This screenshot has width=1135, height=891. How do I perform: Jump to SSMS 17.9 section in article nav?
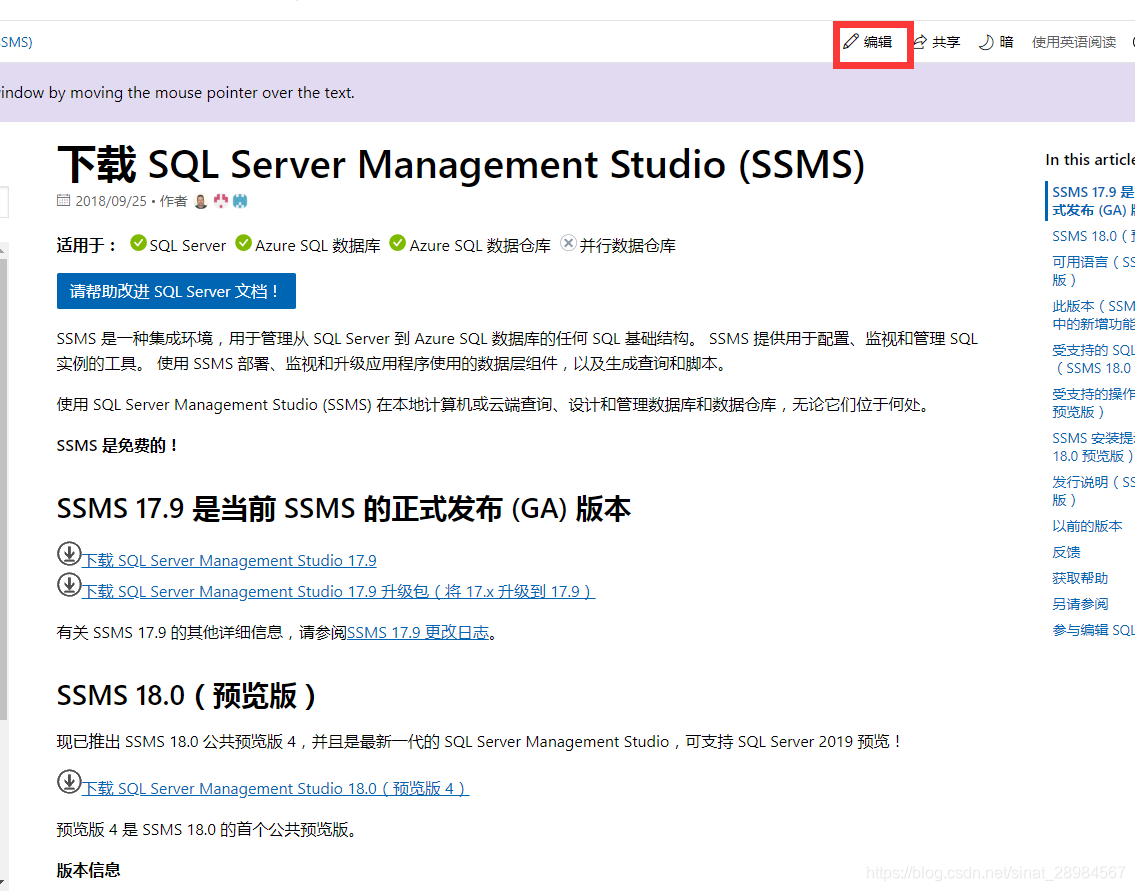pos(1093,201)
